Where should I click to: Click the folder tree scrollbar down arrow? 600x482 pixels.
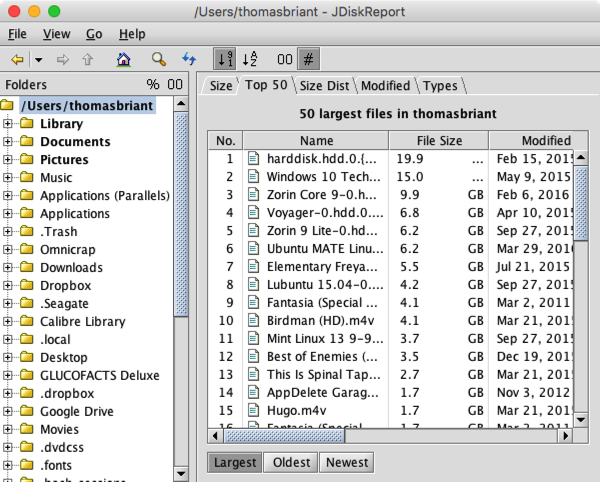pos(181,474)
